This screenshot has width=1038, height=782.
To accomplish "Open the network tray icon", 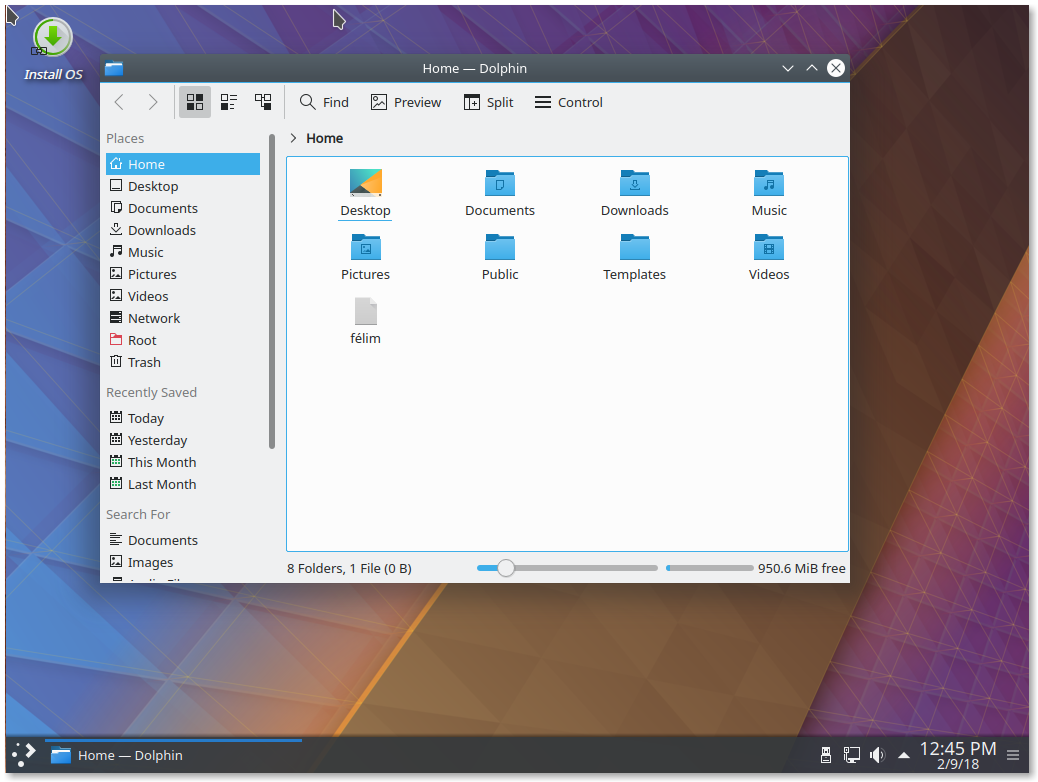I will coord(851,755).
